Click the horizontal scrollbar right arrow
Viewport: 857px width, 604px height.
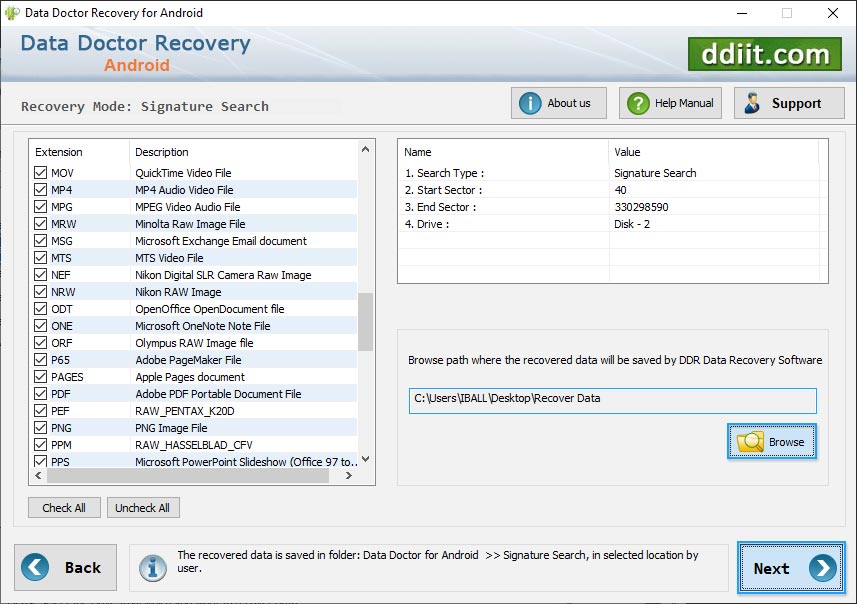pyautogui.click(x=350, y=477)
